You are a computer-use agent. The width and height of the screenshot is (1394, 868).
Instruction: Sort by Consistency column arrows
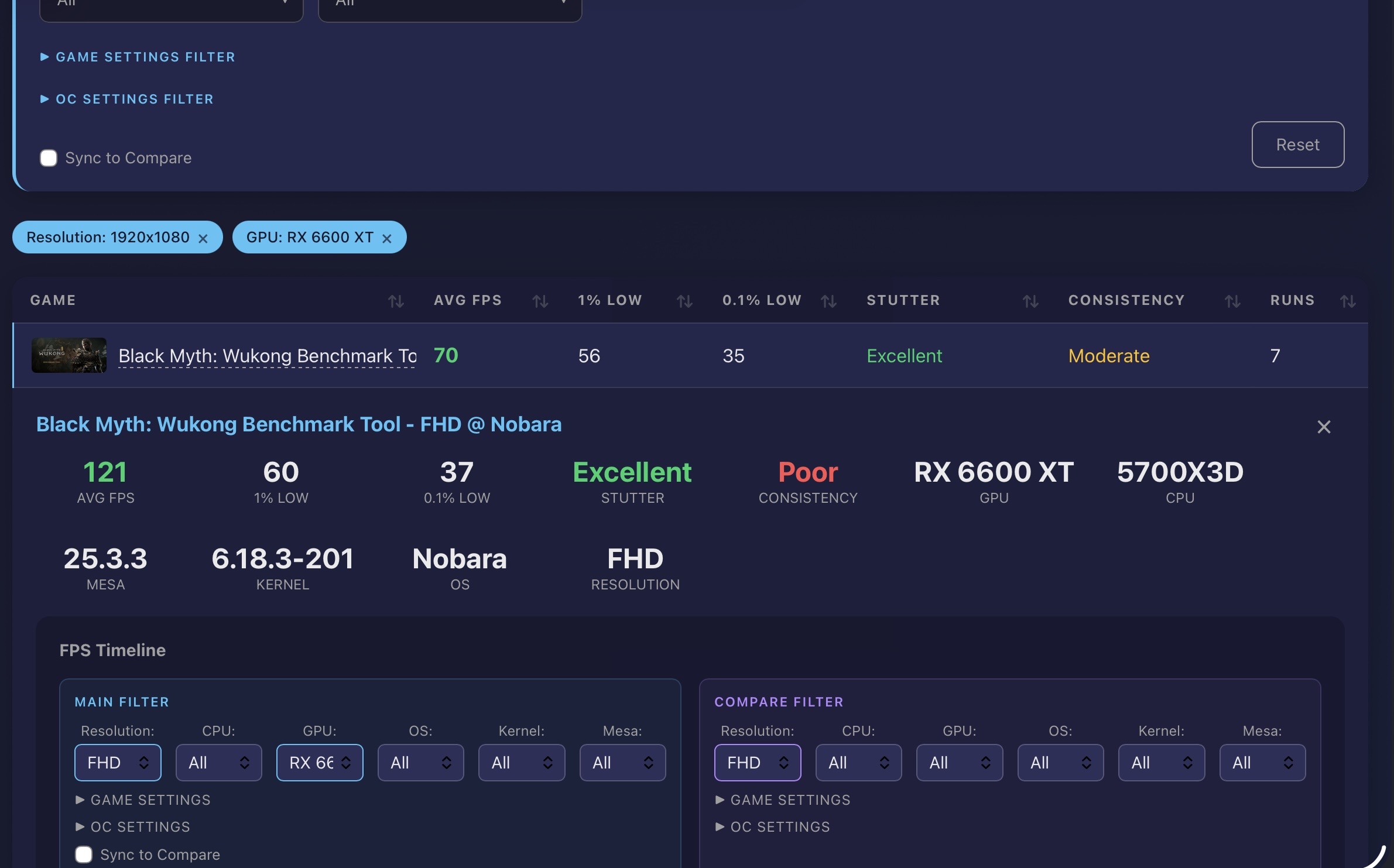pyautogui.click(x=1232, y=301)
